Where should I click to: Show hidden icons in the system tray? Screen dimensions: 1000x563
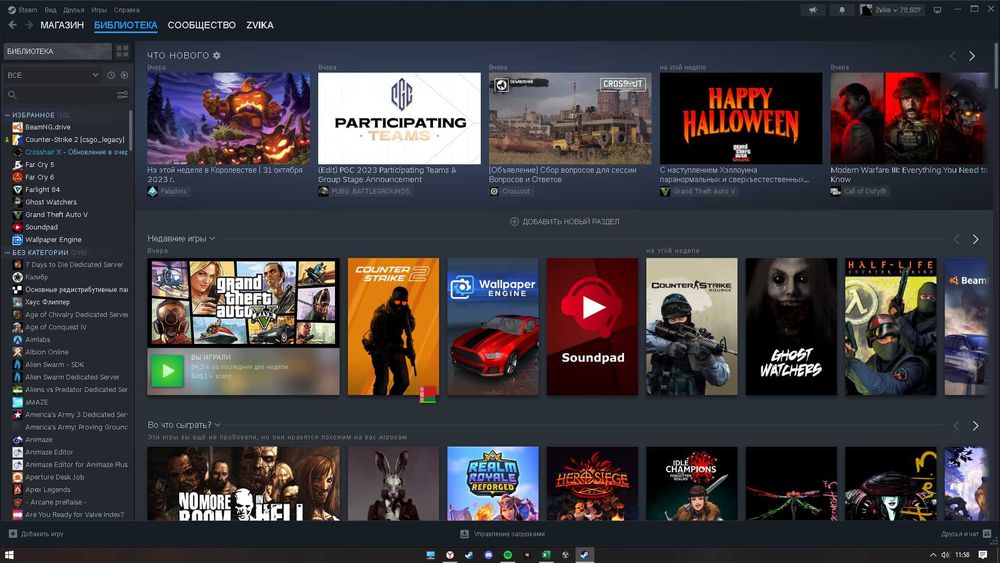tap(933, 555)
